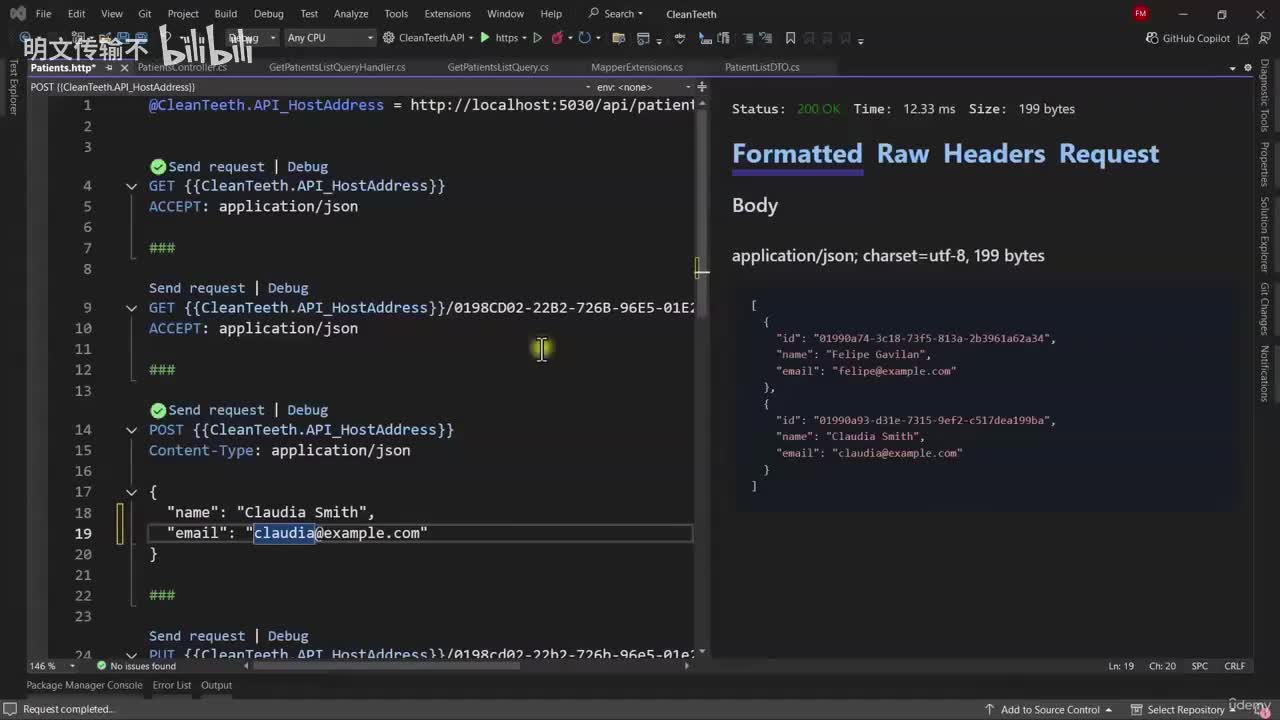Open the Error List tab
Screen dimensions: 1280x720
[x=172, y=685]
